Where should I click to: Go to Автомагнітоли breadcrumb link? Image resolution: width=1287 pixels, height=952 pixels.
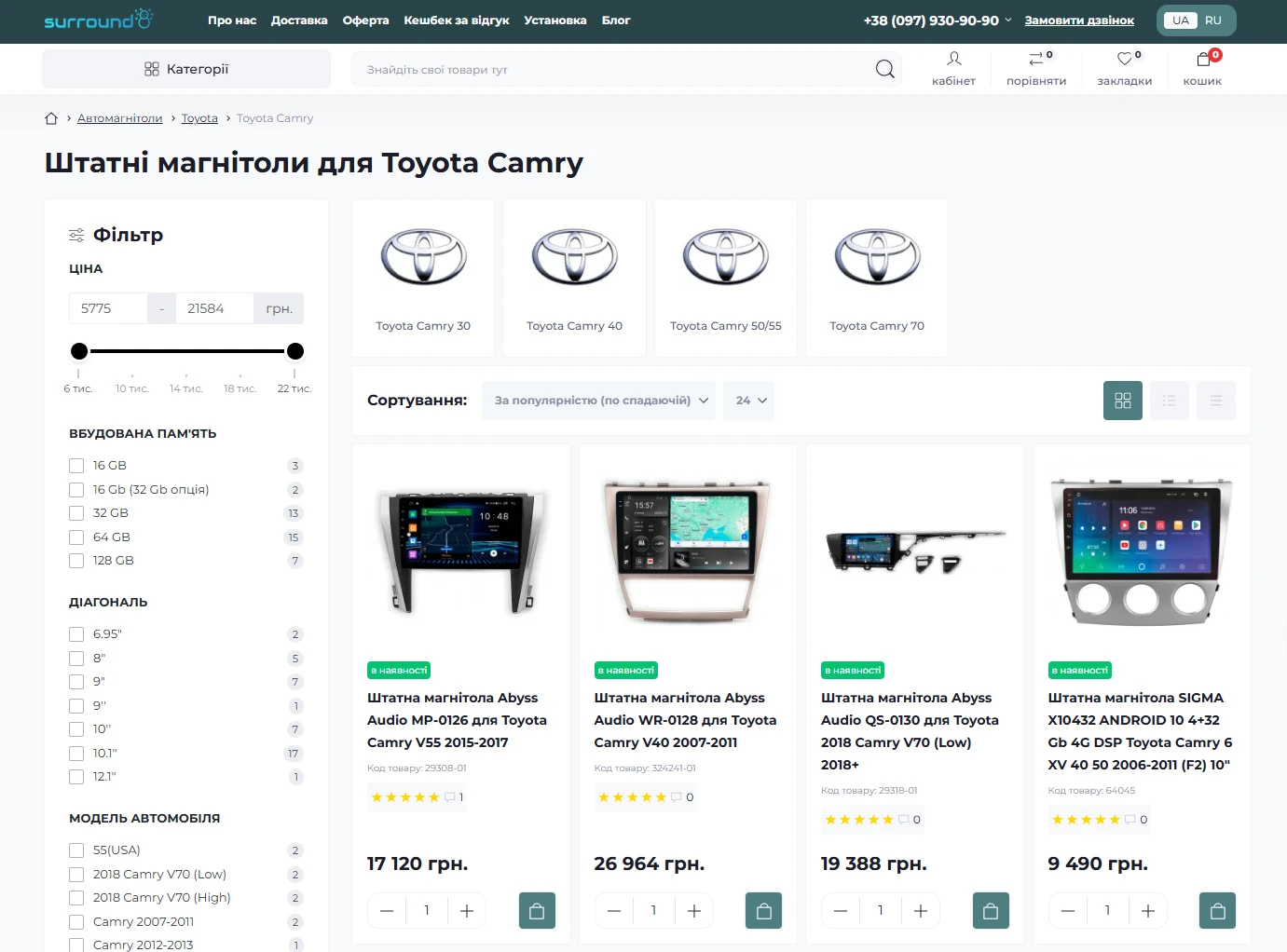[x=120, y=118]
